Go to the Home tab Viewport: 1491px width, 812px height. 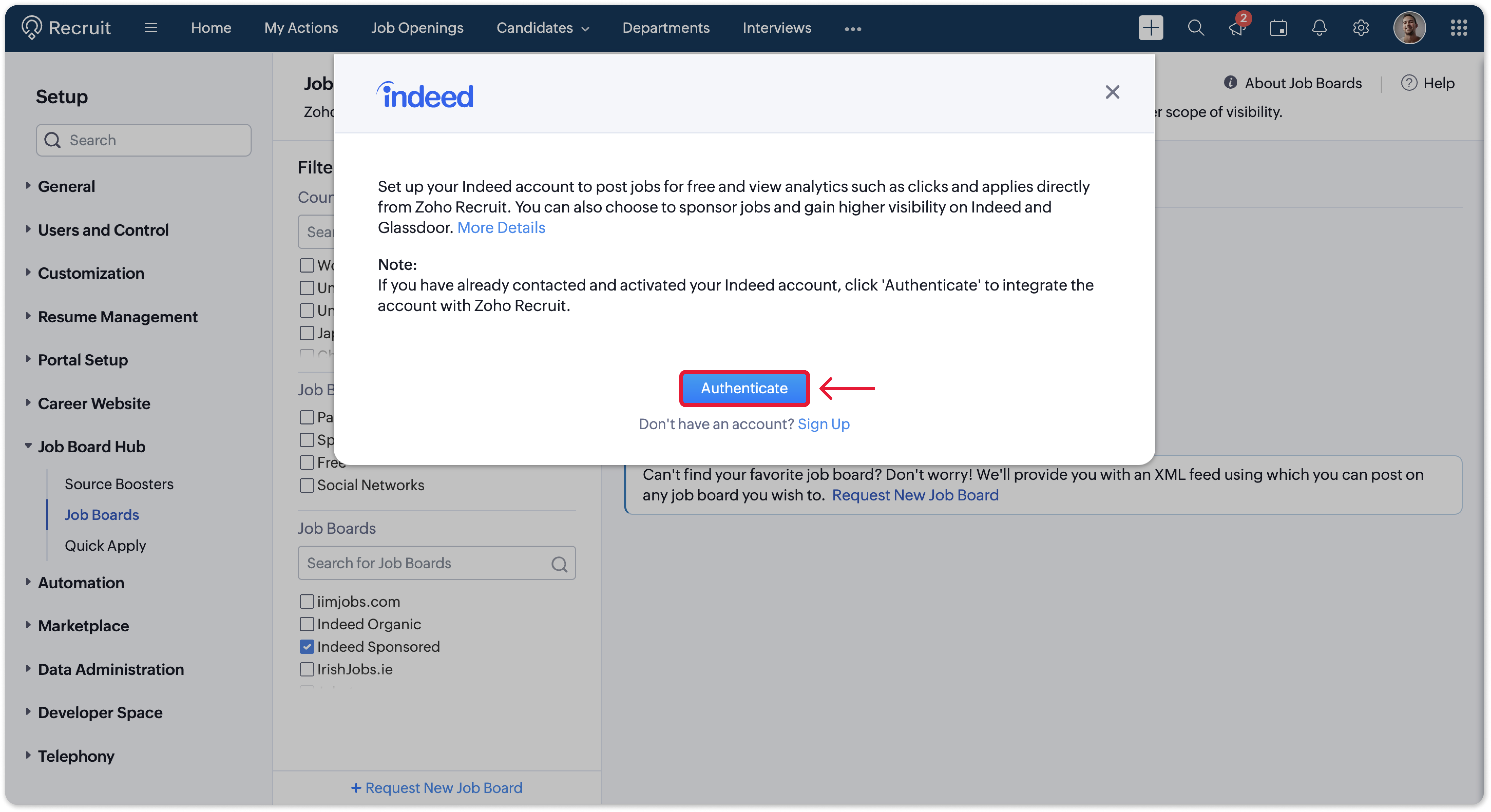tap(211, 28)
